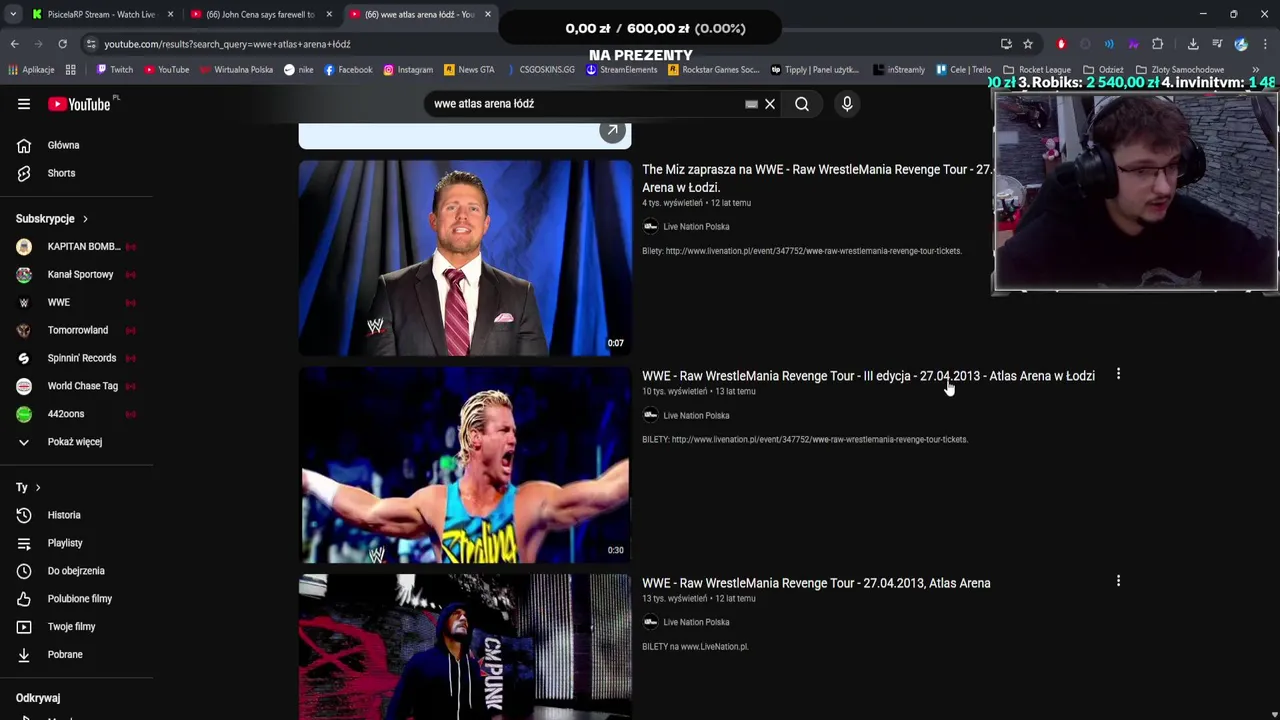This screenshot has width=1280, height=720.
Task: Open Instagram bookmark
Action: (408, 70)
